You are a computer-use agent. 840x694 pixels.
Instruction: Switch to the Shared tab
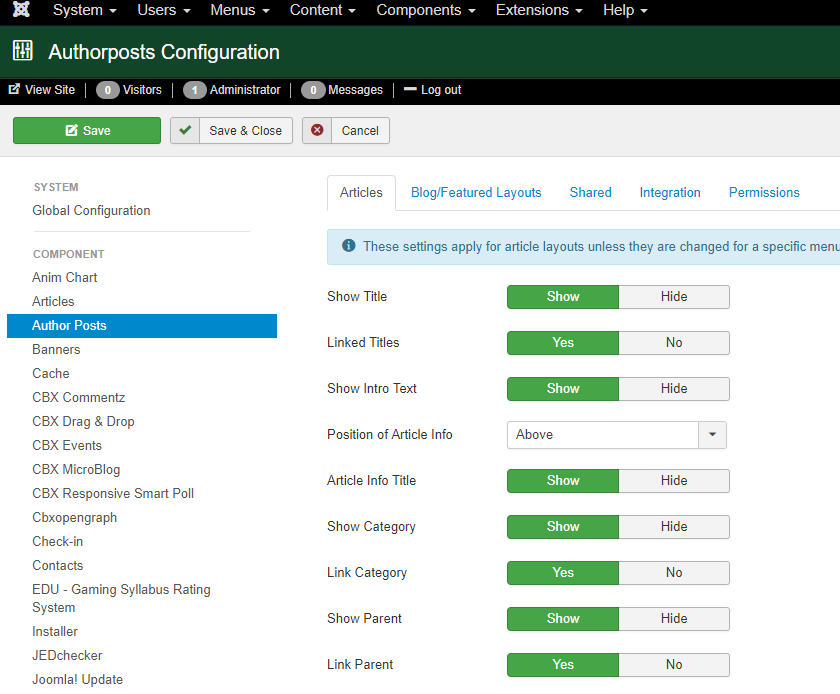pyautogui.click(x=590, y=192)
